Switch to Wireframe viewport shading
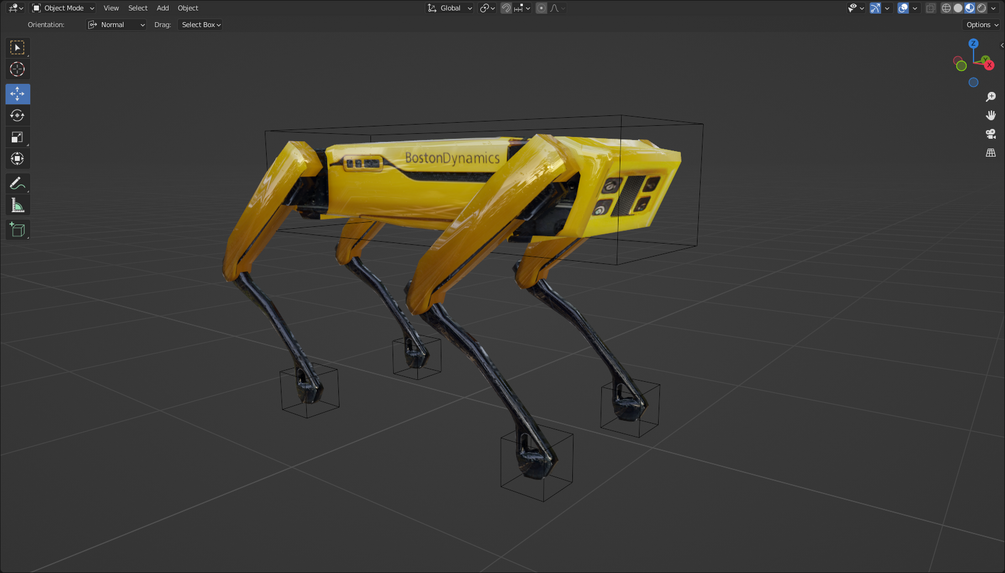Screen dimensions: 1005x573 (946, 8)
